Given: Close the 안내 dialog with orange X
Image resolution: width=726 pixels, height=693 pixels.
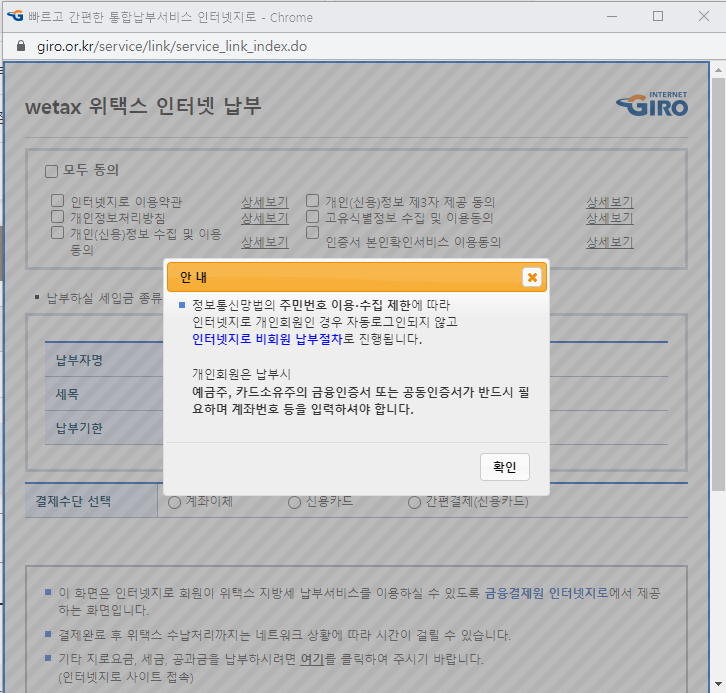Looking at the screenshot, I should 532,277.
